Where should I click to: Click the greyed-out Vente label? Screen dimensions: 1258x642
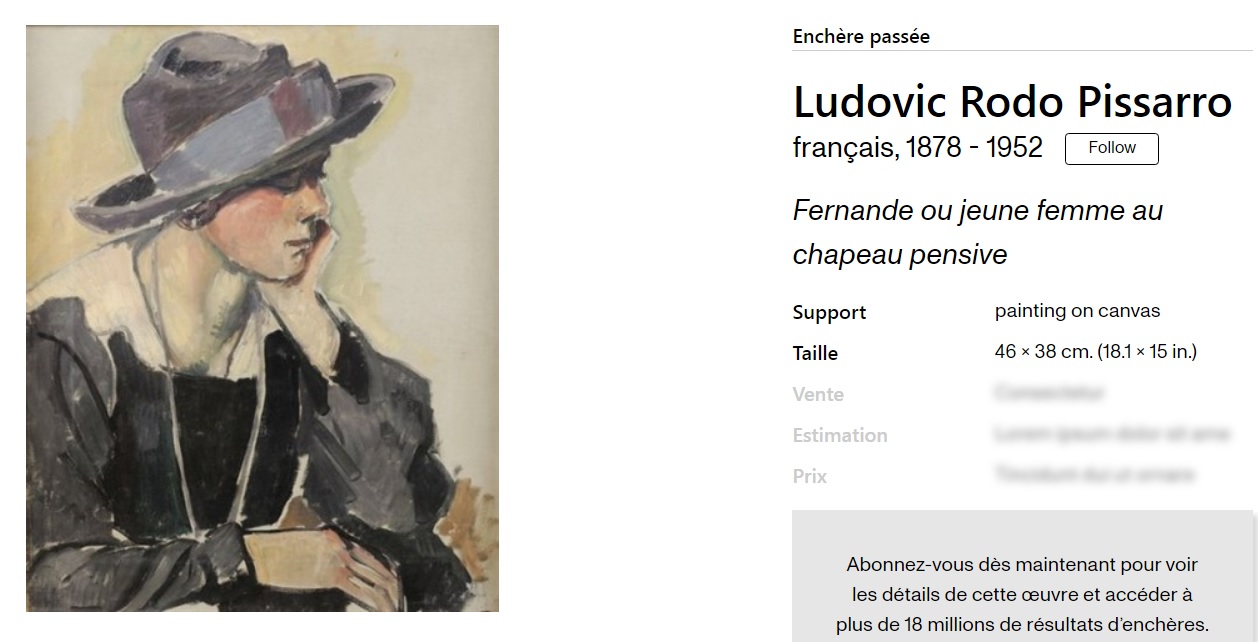point(818,394)
